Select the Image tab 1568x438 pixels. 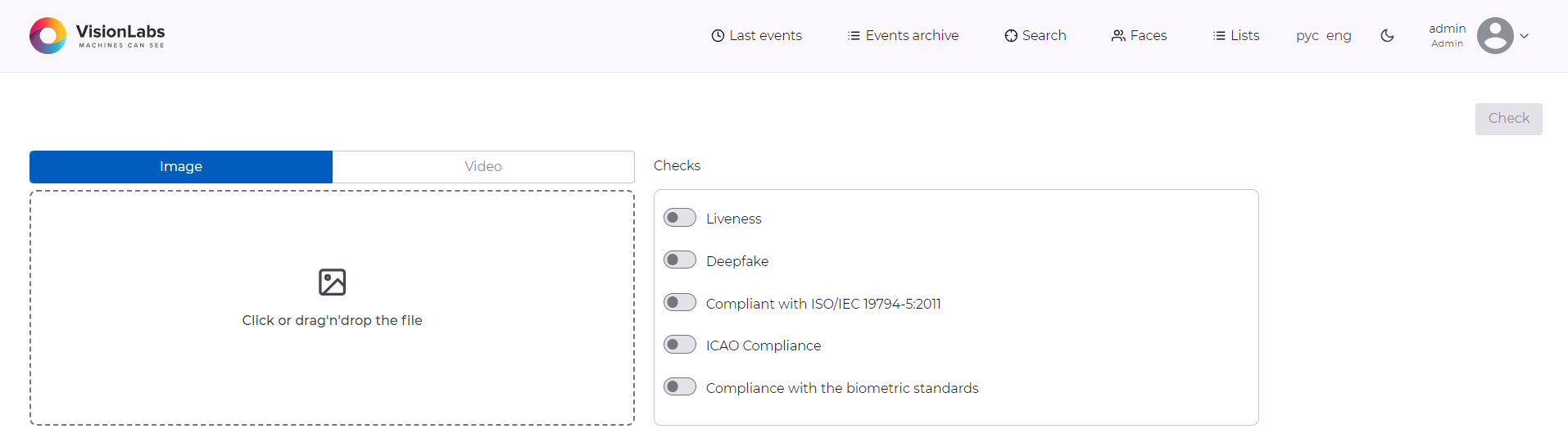pyautogui.click(x=181, y=167)
